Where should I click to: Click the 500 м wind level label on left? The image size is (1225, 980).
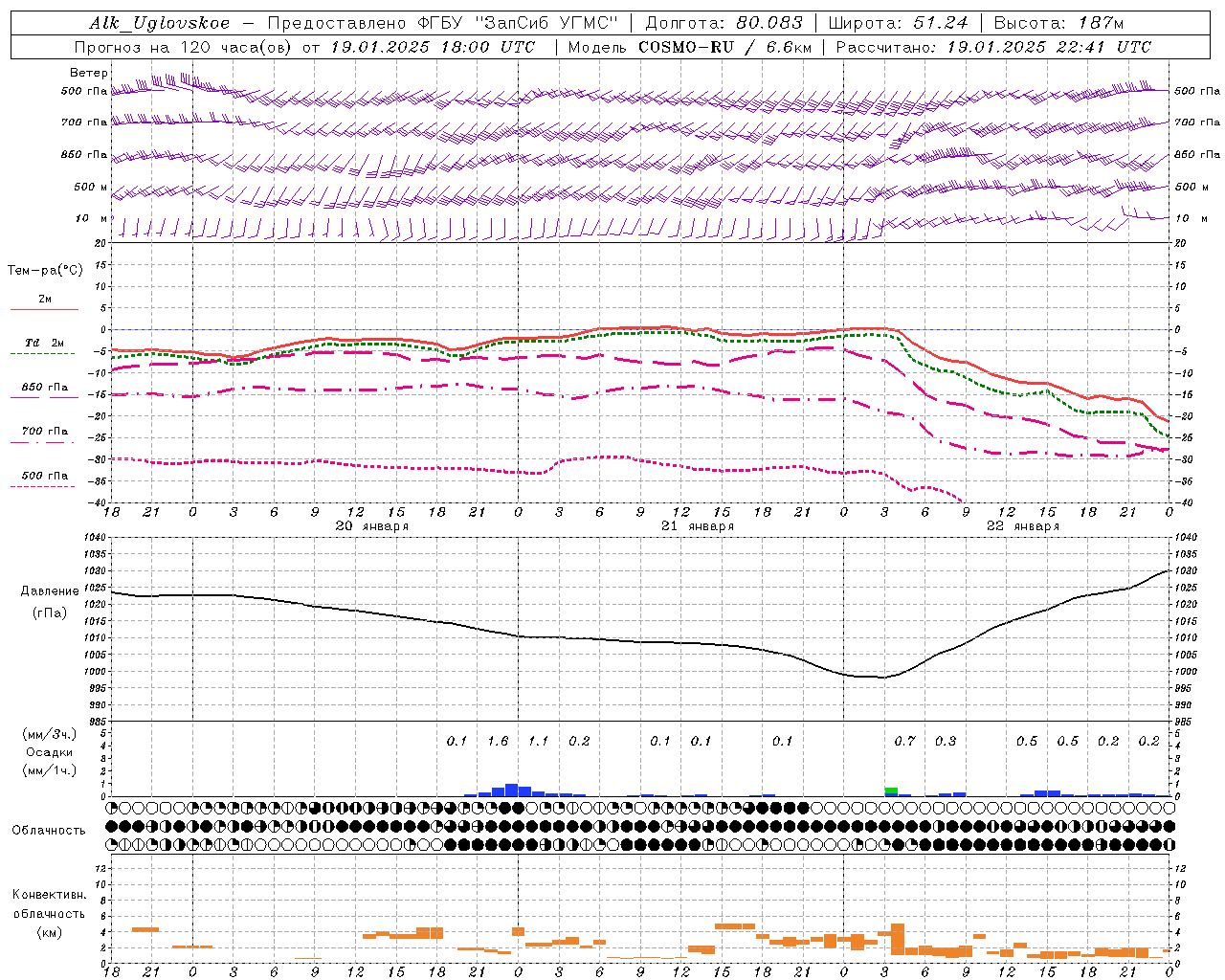90,187
